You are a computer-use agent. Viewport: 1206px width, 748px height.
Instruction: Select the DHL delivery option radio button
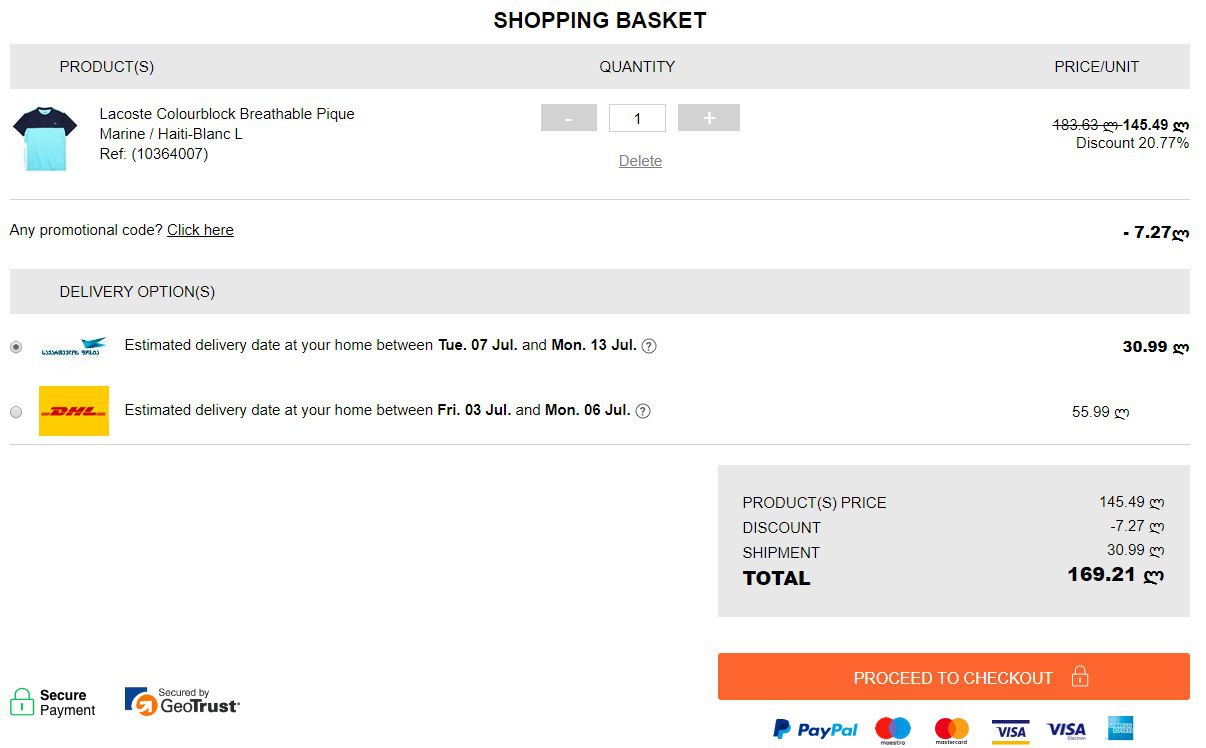coord(16,411)
